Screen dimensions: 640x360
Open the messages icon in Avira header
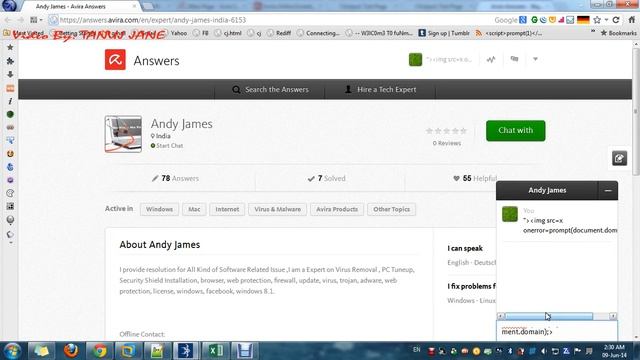click(514, 59)
